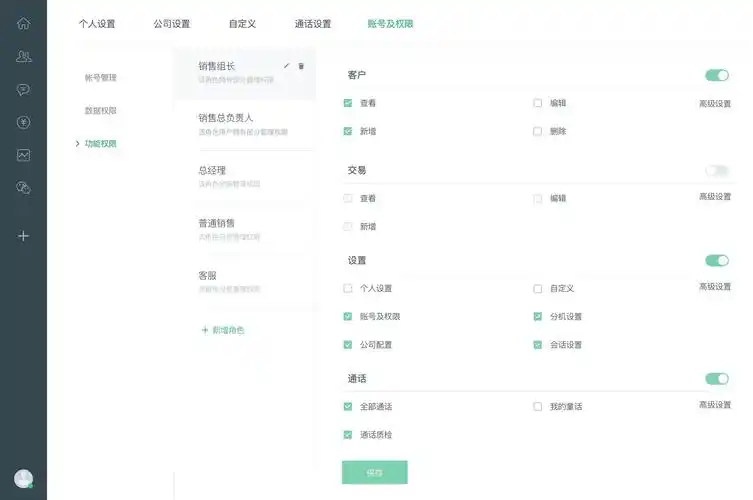Click the plus add icon in sidebar
Viewport: 753px width, 500px height.
pyautogui.click(x=23, y=236)
